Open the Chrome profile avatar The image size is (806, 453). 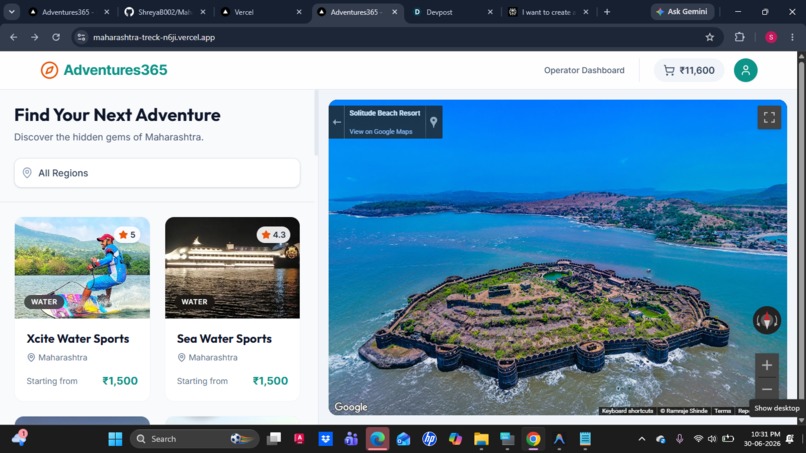[771, 37]
